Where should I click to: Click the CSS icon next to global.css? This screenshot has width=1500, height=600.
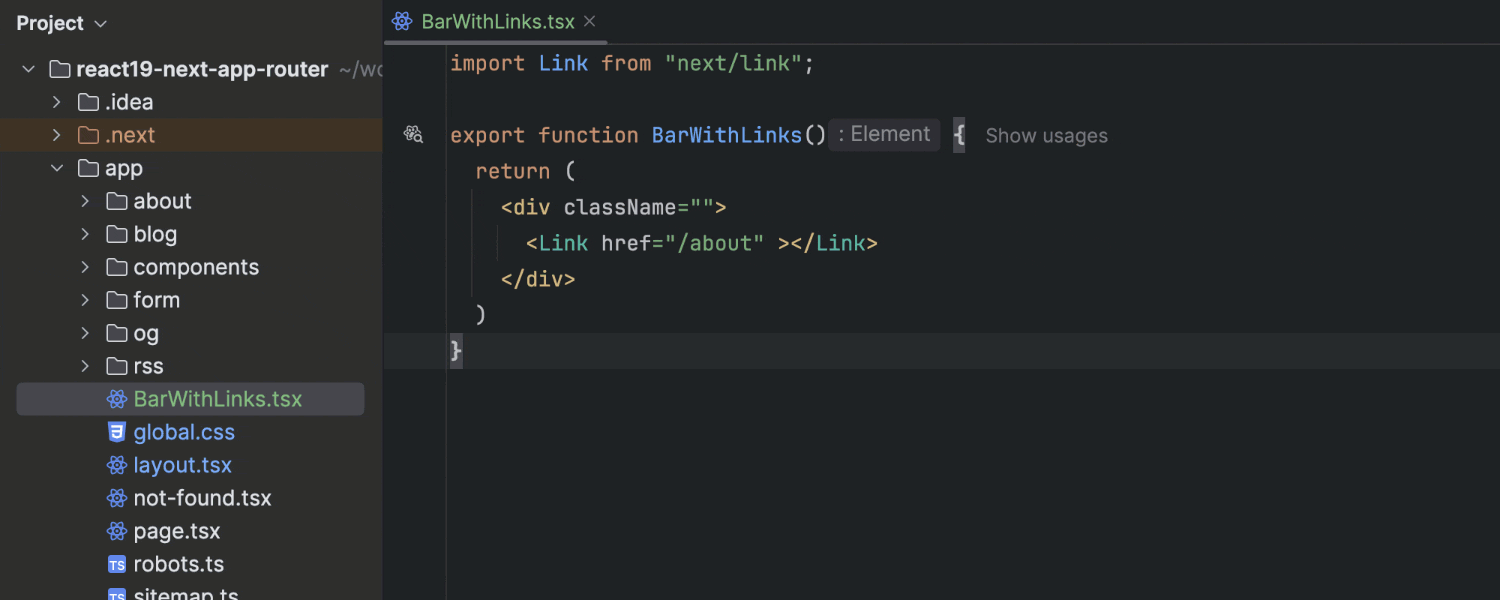(x=117, y=432)
